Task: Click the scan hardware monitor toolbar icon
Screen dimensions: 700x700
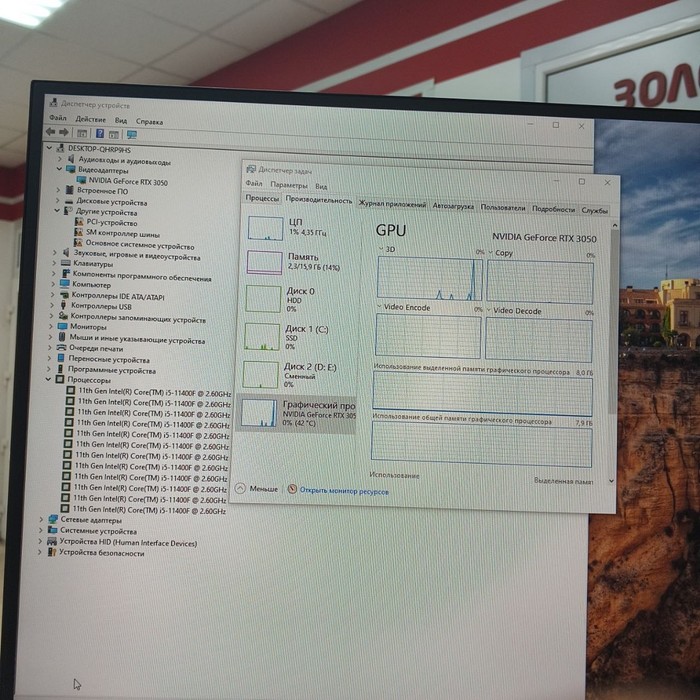Action: coord(132,134)
